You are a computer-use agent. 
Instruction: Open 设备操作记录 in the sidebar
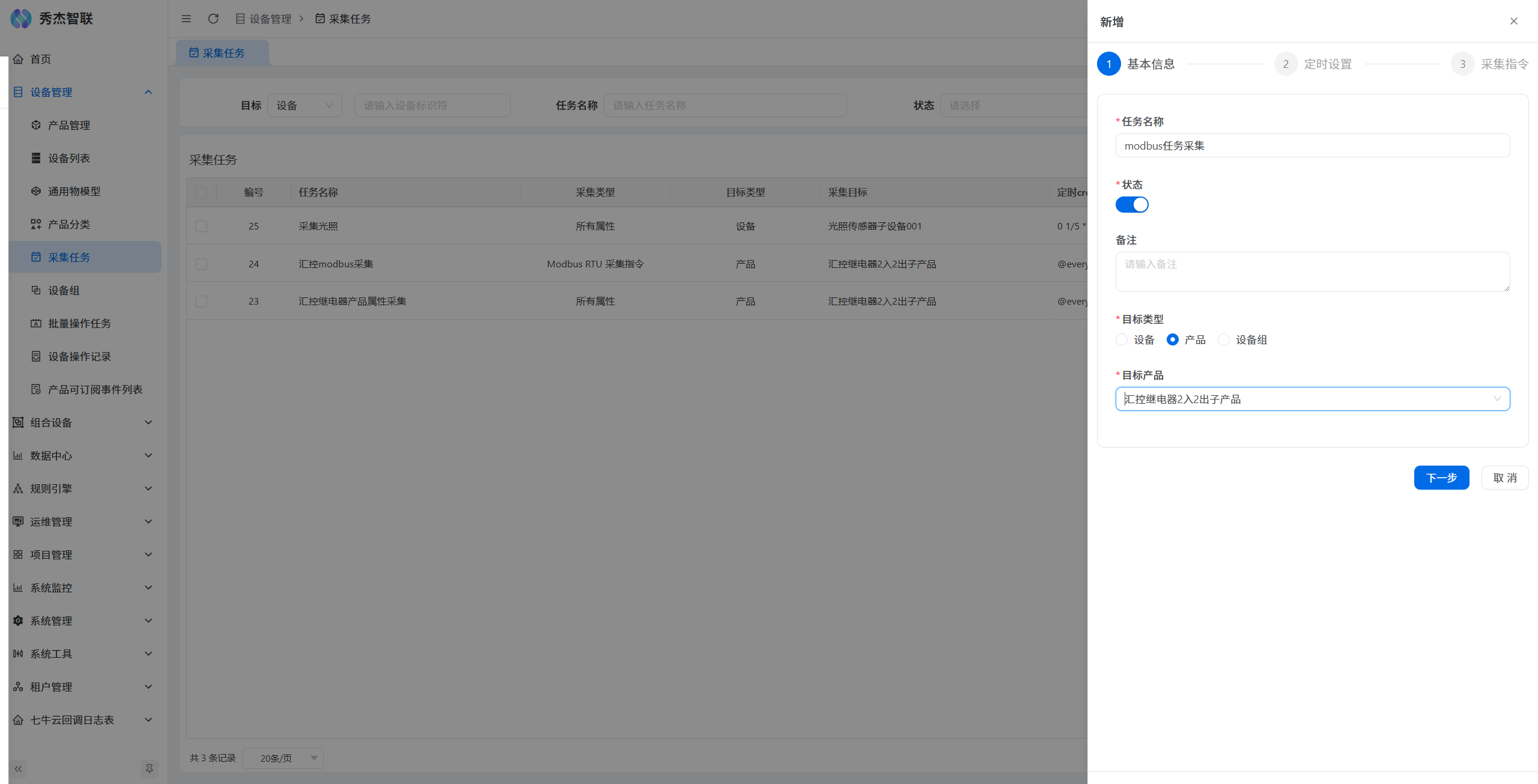pos(79,356)
